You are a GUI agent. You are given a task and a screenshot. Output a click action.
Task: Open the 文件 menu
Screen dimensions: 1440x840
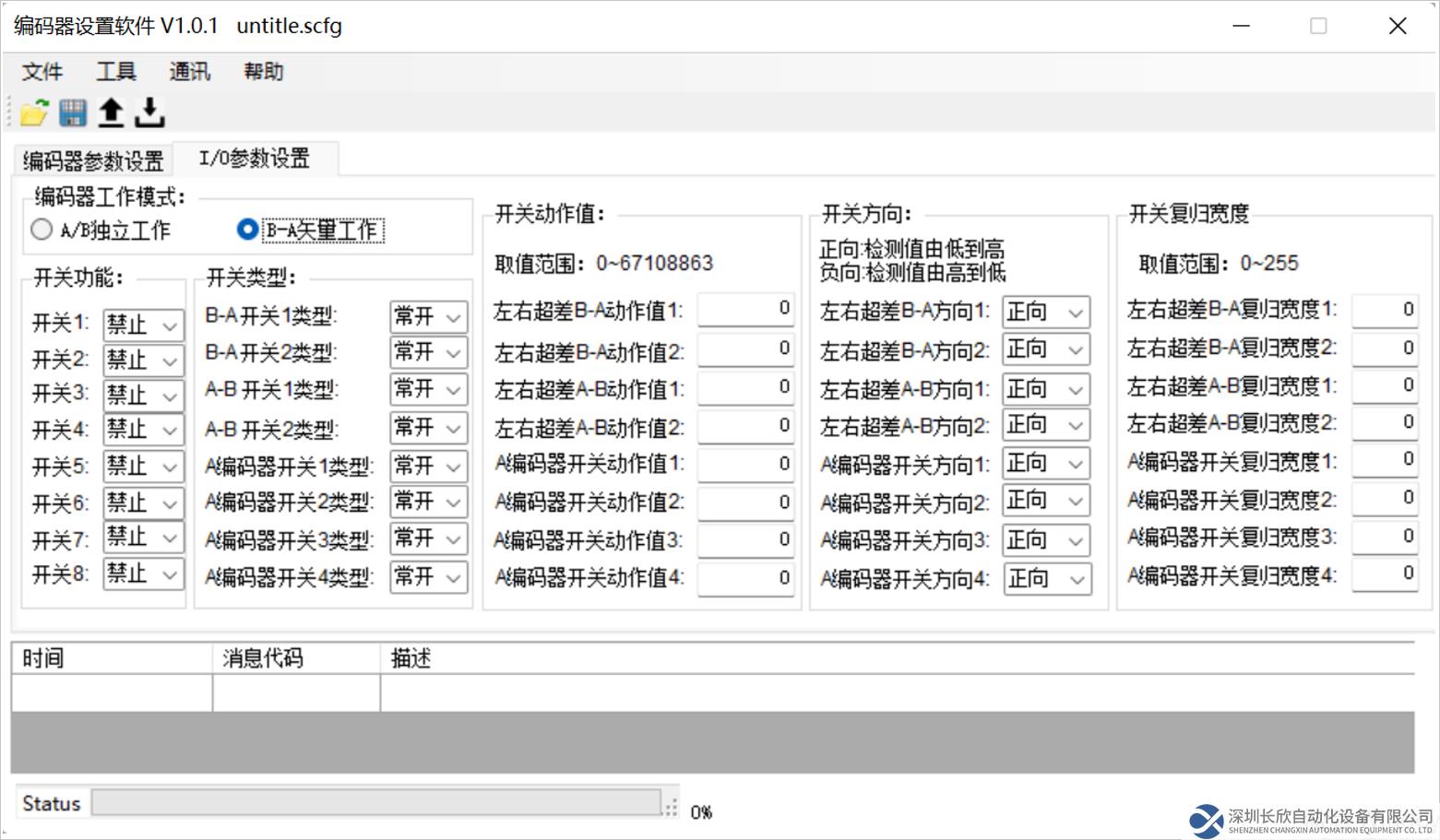click(42, 72)
